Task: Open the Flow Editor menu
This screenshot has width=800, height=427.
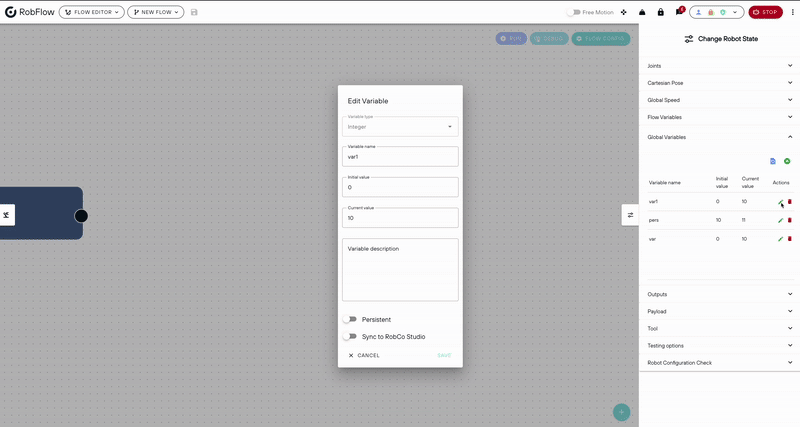Action: click(92, 12)
